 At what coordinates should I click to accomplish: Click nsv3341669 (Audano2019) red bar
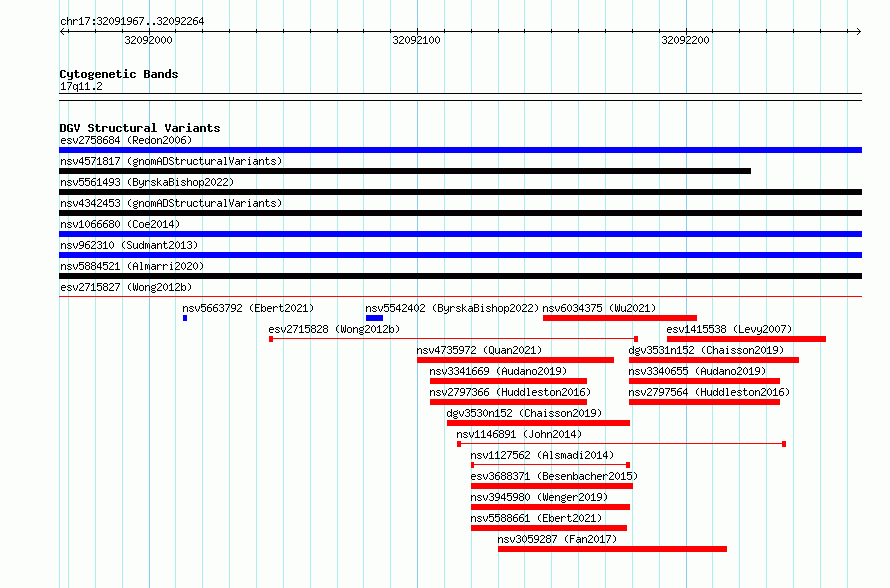(509, 381)
